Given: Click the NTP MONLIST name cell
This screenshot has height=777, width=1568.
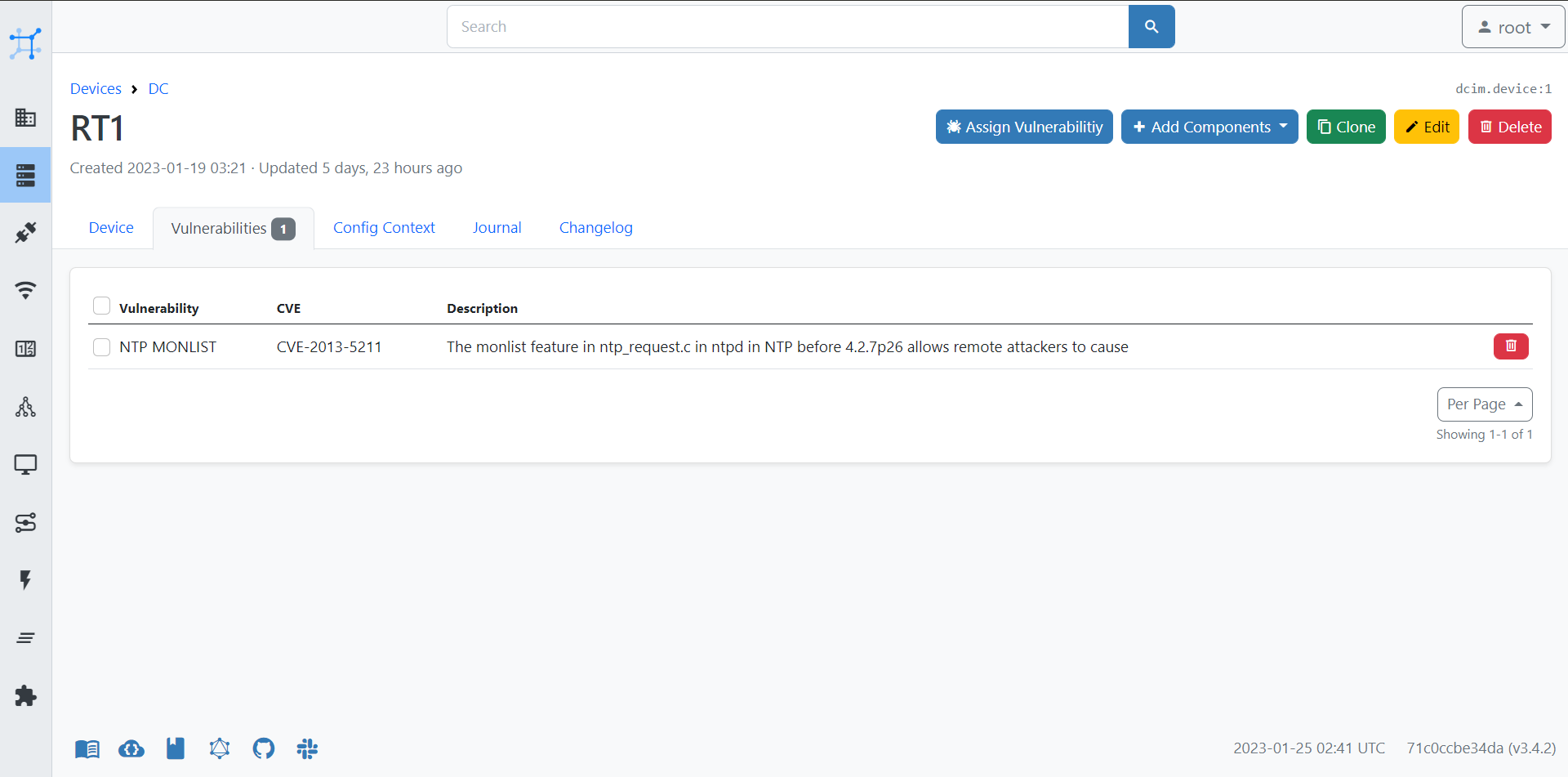Looking at the screenshot, I should [168, 347].
